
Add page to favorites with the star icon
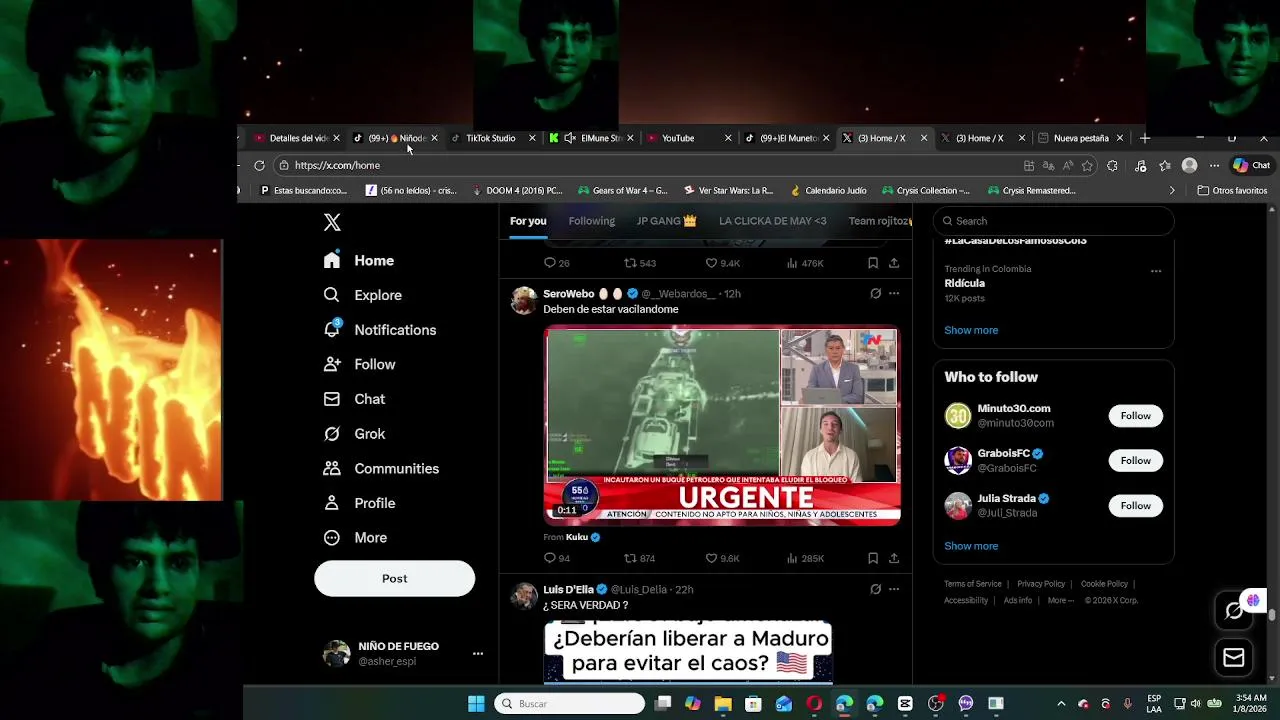(x=1087, y=166)
